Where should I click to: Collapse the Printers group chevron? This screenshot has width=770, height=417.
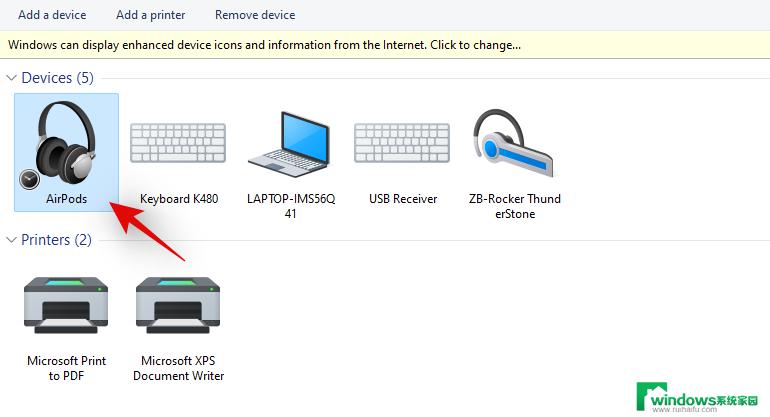(11, 240)
